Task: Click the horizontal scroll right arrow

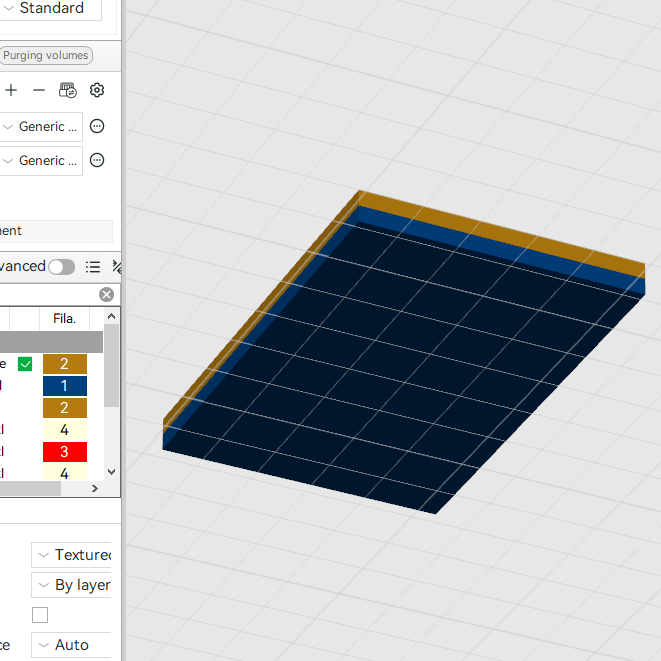Action: point(95,488)
